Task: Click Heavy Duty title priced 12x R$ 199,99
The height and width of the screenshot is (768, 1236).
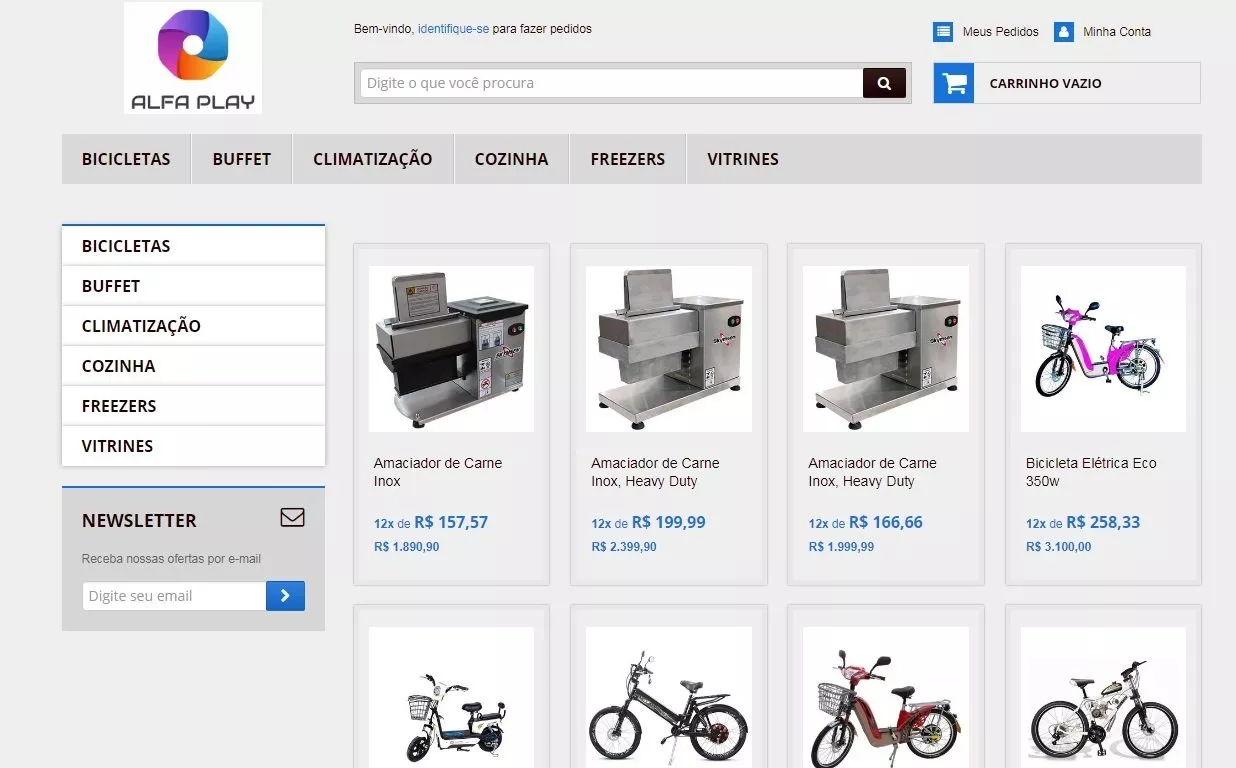Action: 655,472
